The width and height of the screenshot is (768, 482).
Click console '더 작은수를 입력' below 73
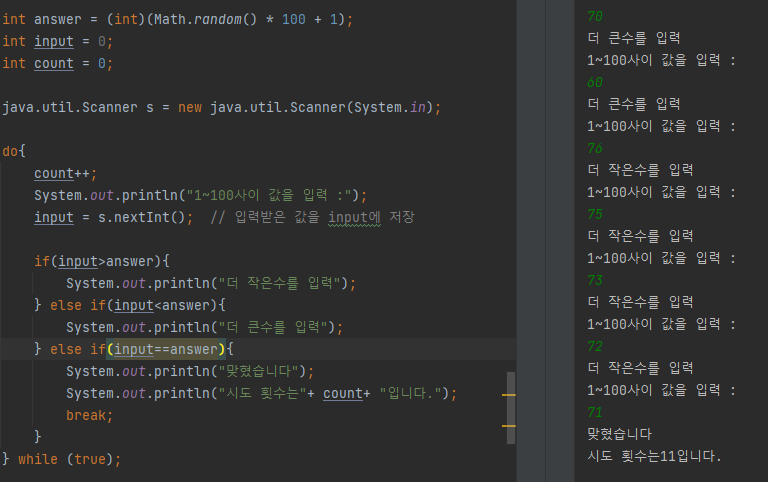tap(640, 302)
